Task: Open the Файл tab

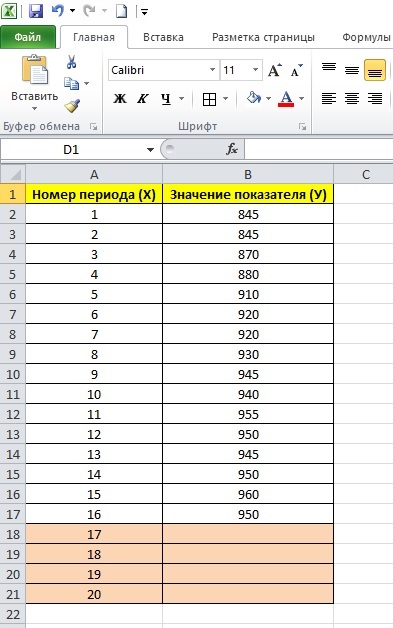Action: (x=28, y=37)
